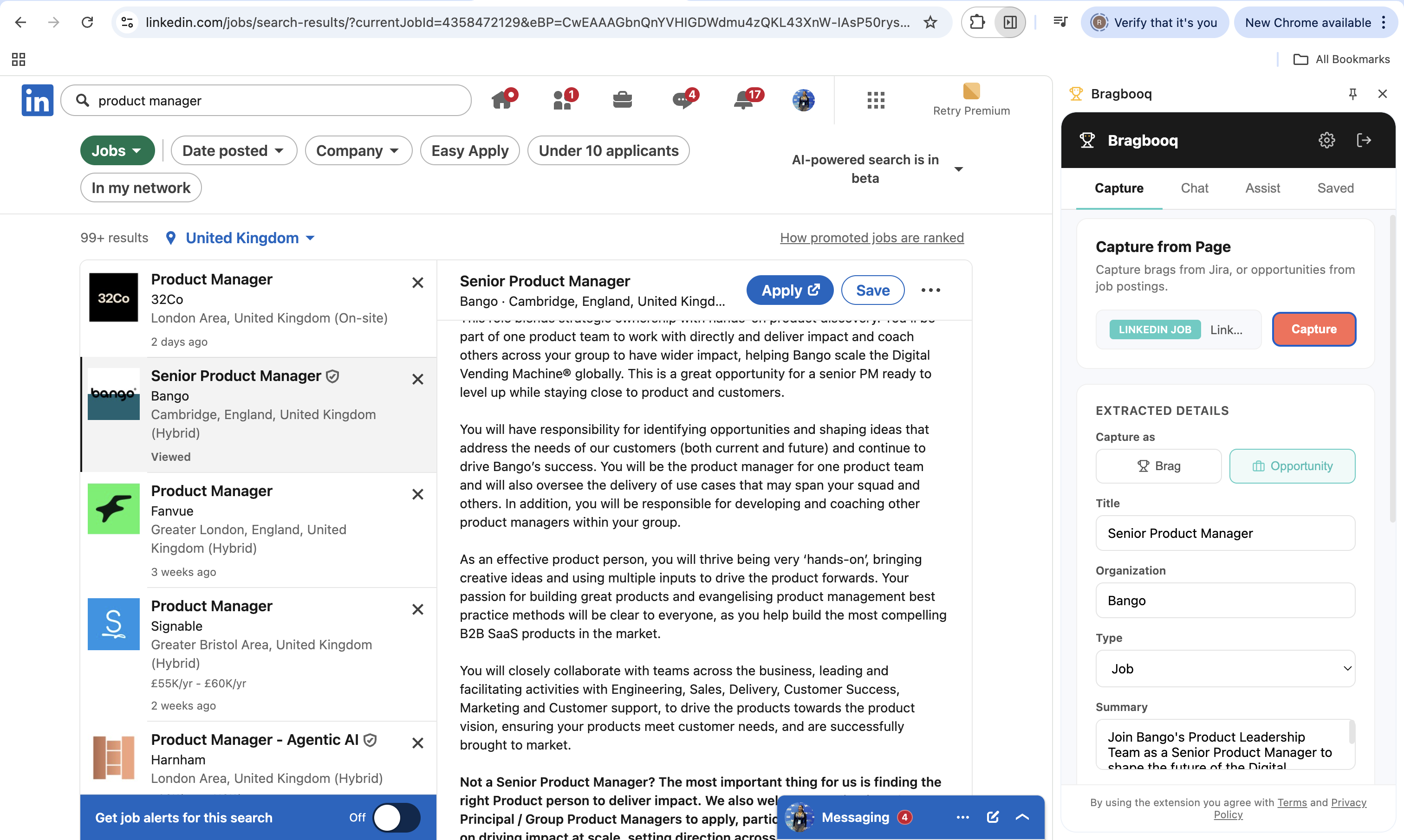
Task: Open How promoted jobs are ranked link
Action: click(871, 238)
